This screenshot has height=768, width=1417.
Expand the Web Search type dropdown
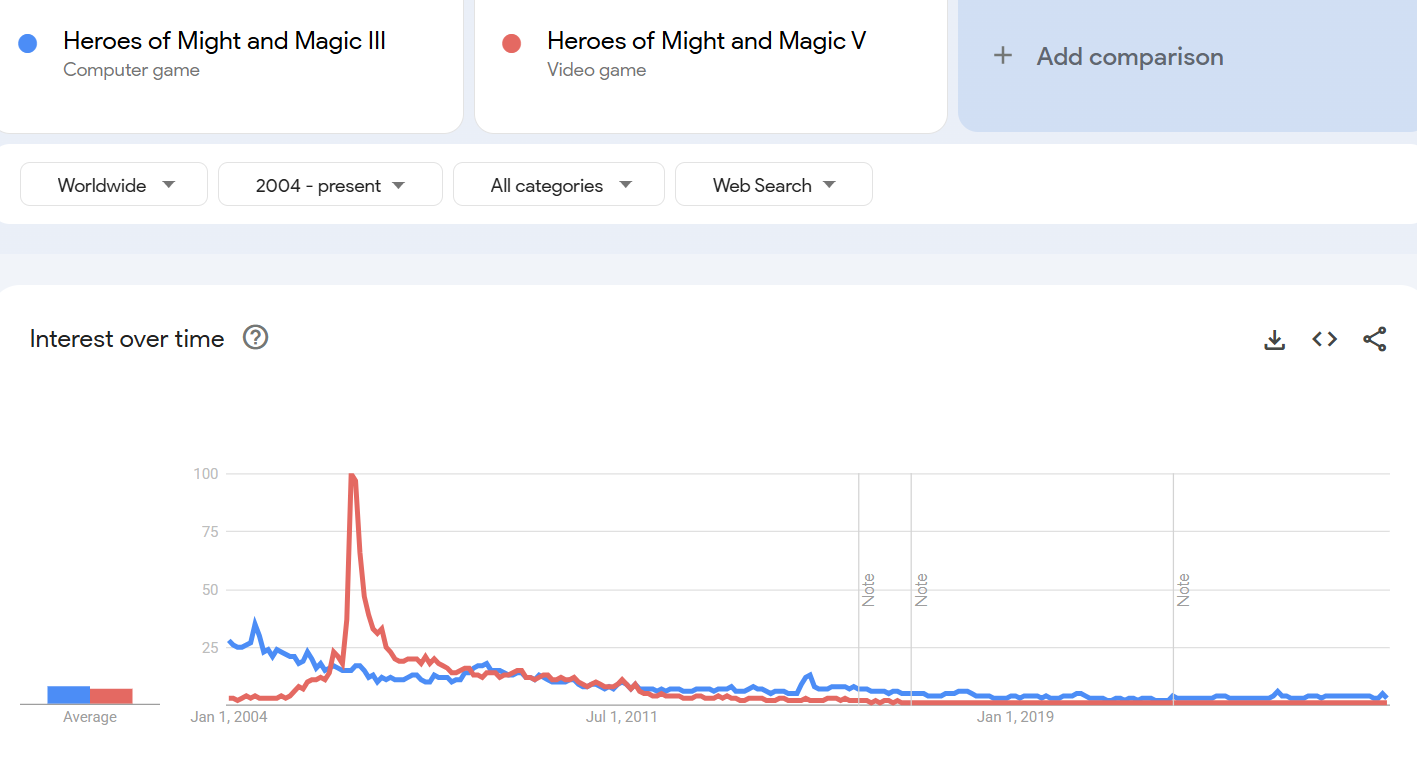pyautogui.click(x=773, y=185)
